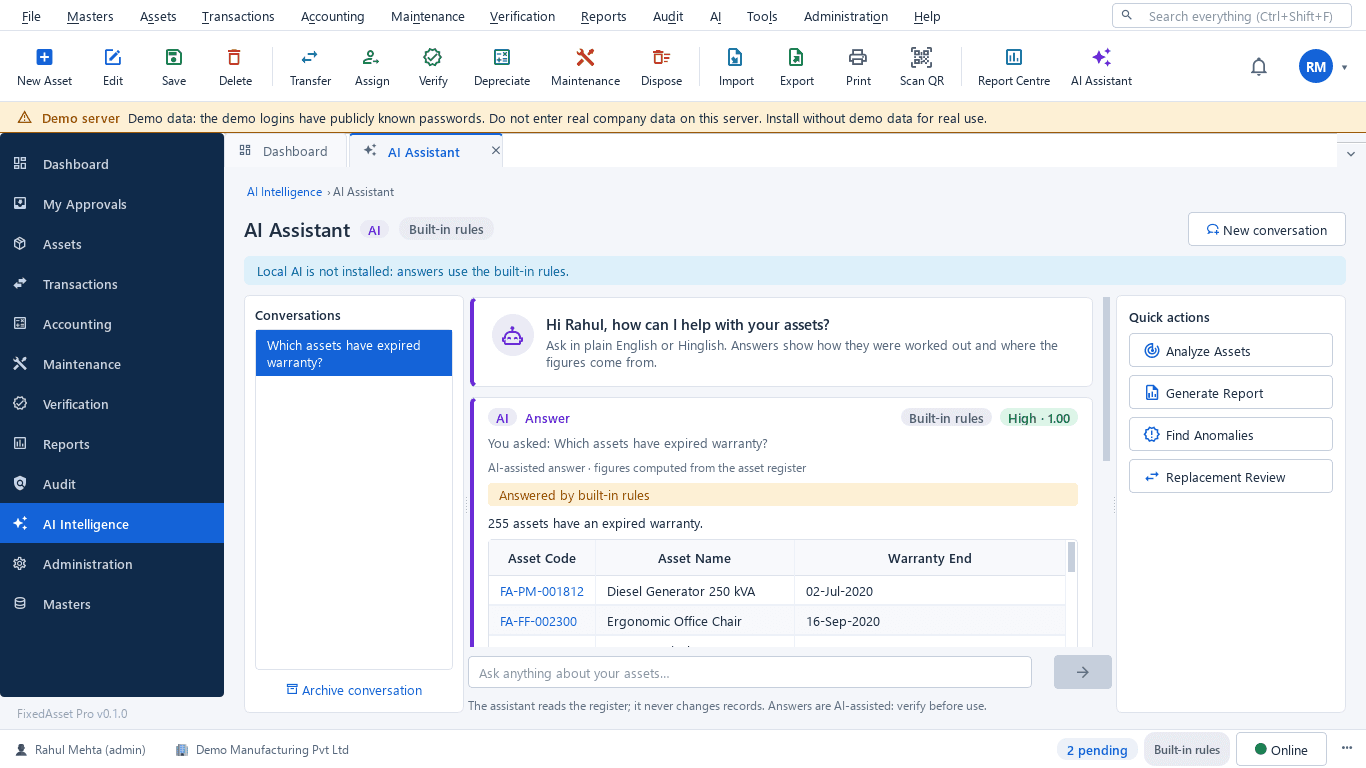Viewport: 1366px width, 768px height.
Task: Open Transactions in the sidebar
Action: click(x=112, y=284)
